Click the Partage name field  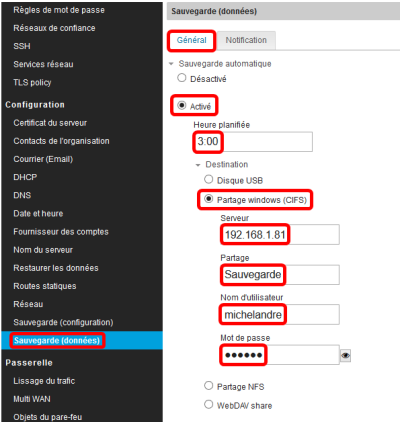(280, 275)
